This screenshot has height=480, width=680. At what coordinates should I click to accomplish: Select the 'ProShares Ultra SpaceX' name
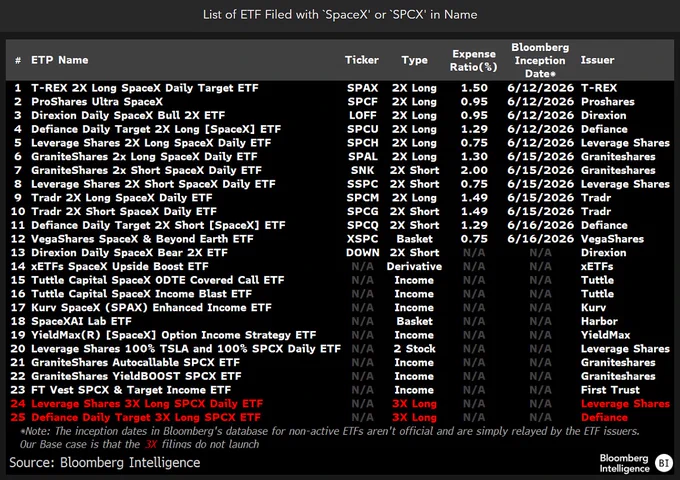(x=97, y=102)
